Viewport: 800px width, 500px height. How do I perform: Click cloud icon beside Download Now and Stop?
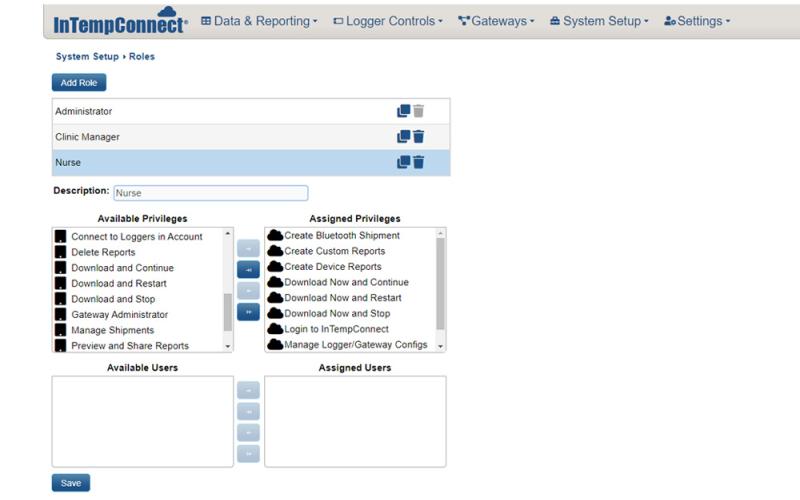coord(275,313)
